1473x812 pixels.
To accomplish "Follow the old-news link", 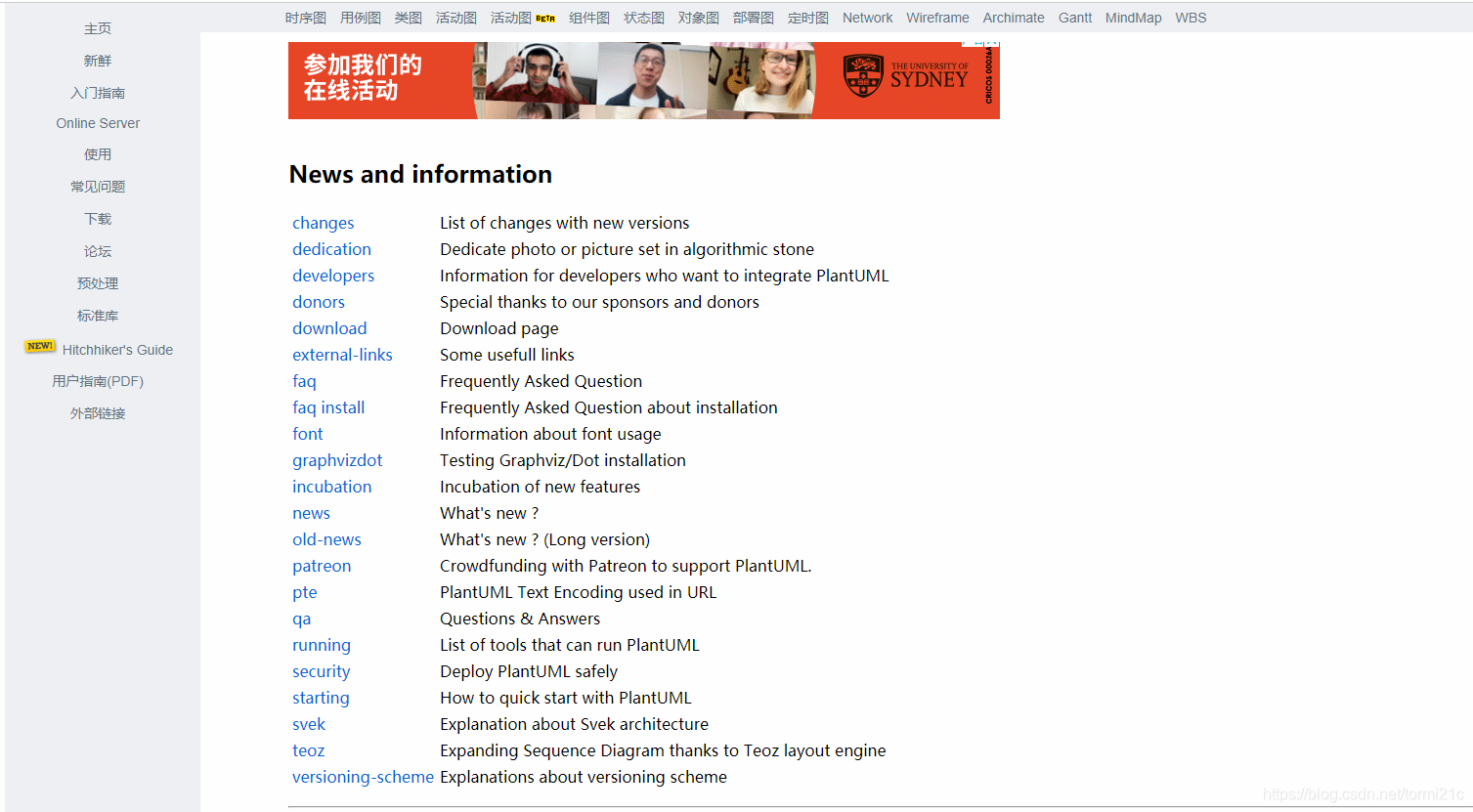I will pos(326,539).
